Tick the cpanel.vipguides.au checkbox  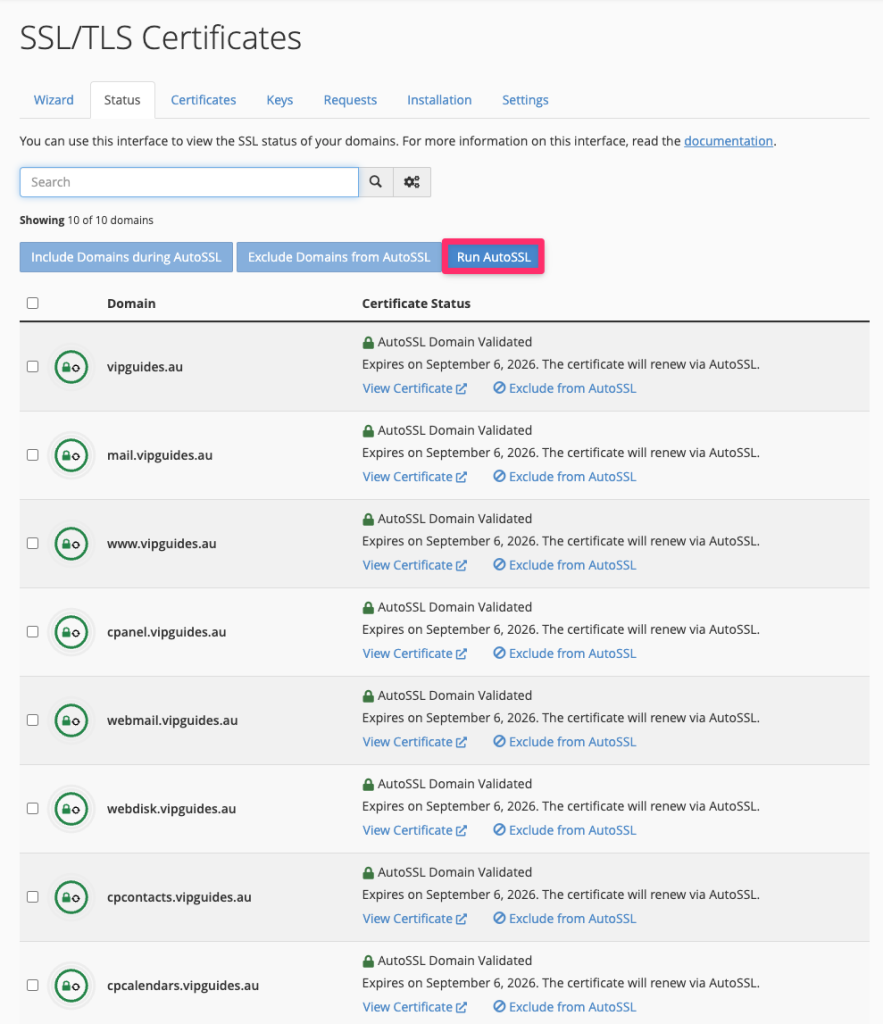(x=33, y=632)
